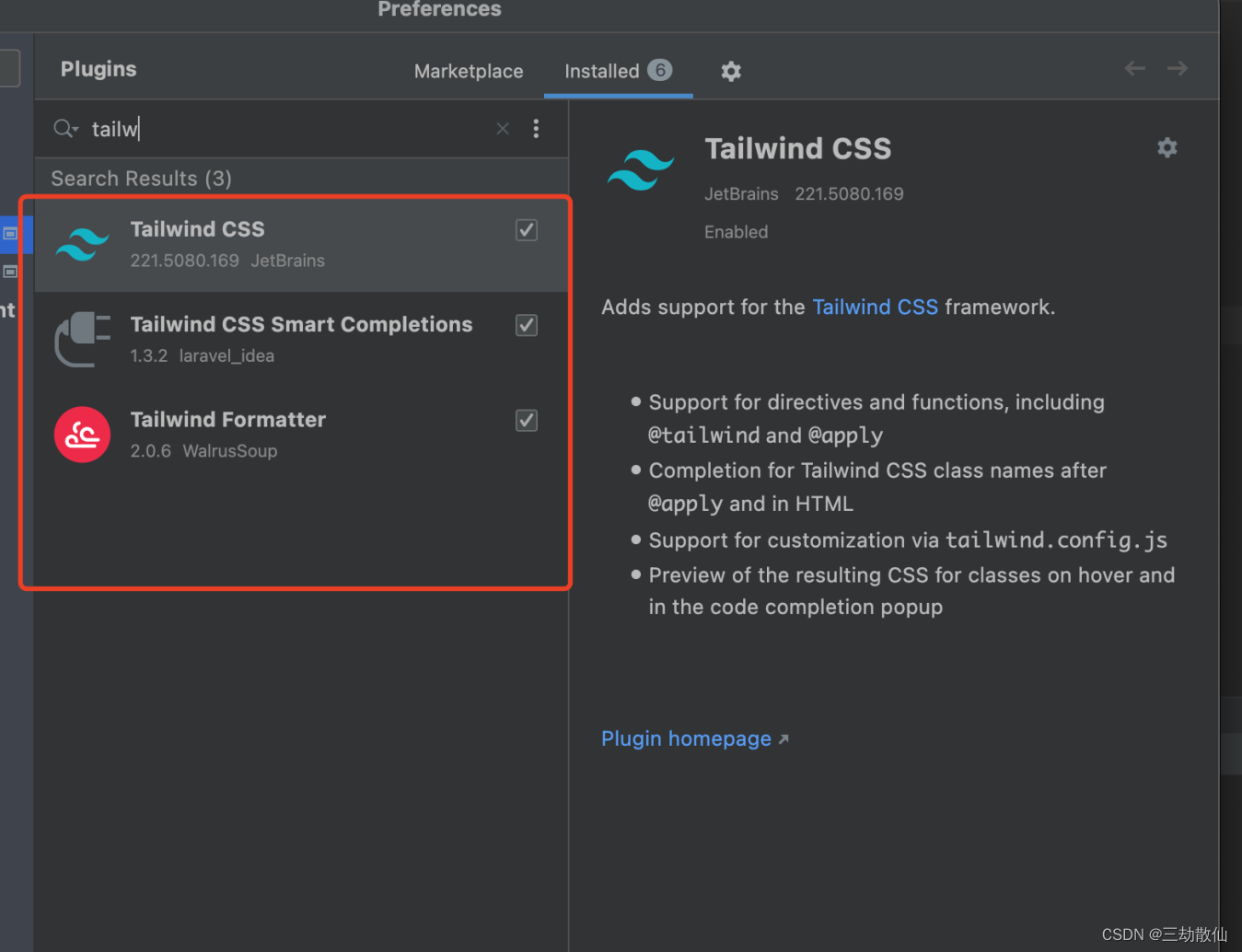Expand the Search Results section header
Image resolution: width=1242 pixels, height=952 pixels.
point(140,178)
